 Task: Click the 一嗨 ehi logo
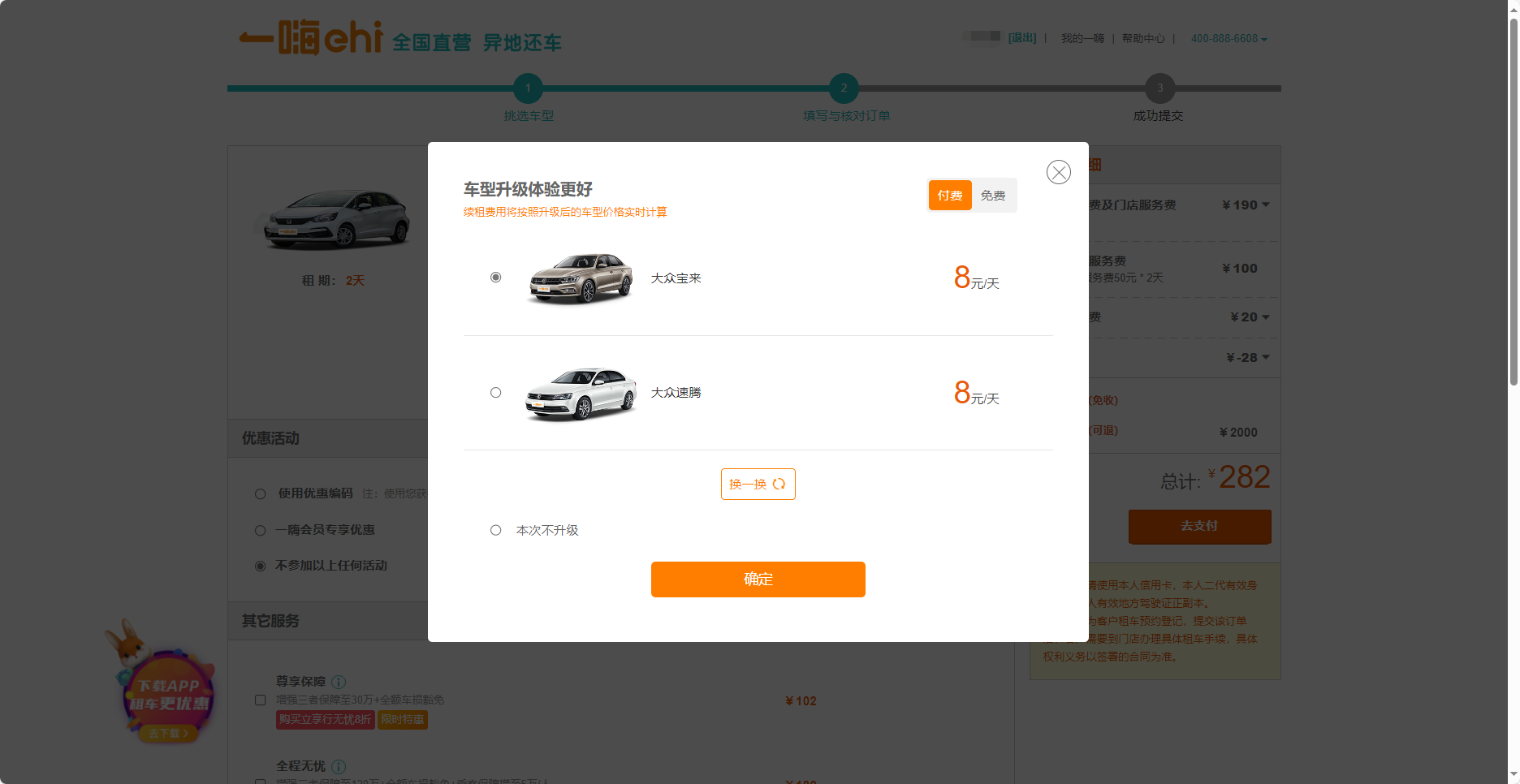pyautogui.click(x=311, y=37)
